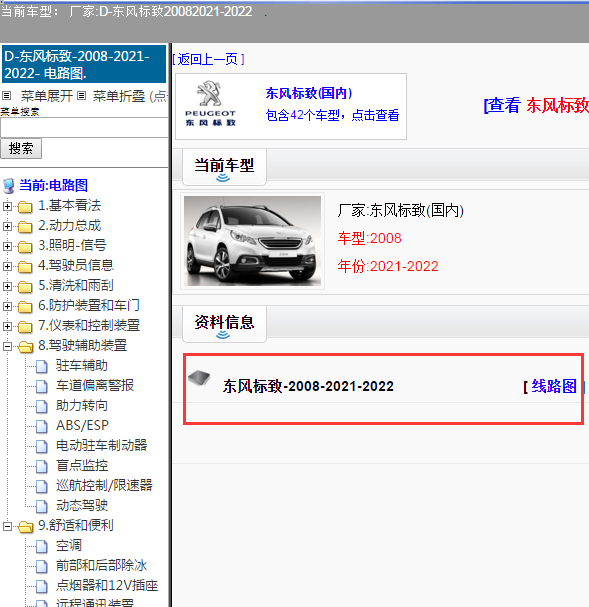Click the 资料信息 section tab
Viewport: 589px width, 607px height.
pyautogui.click(x=224, y=324)
